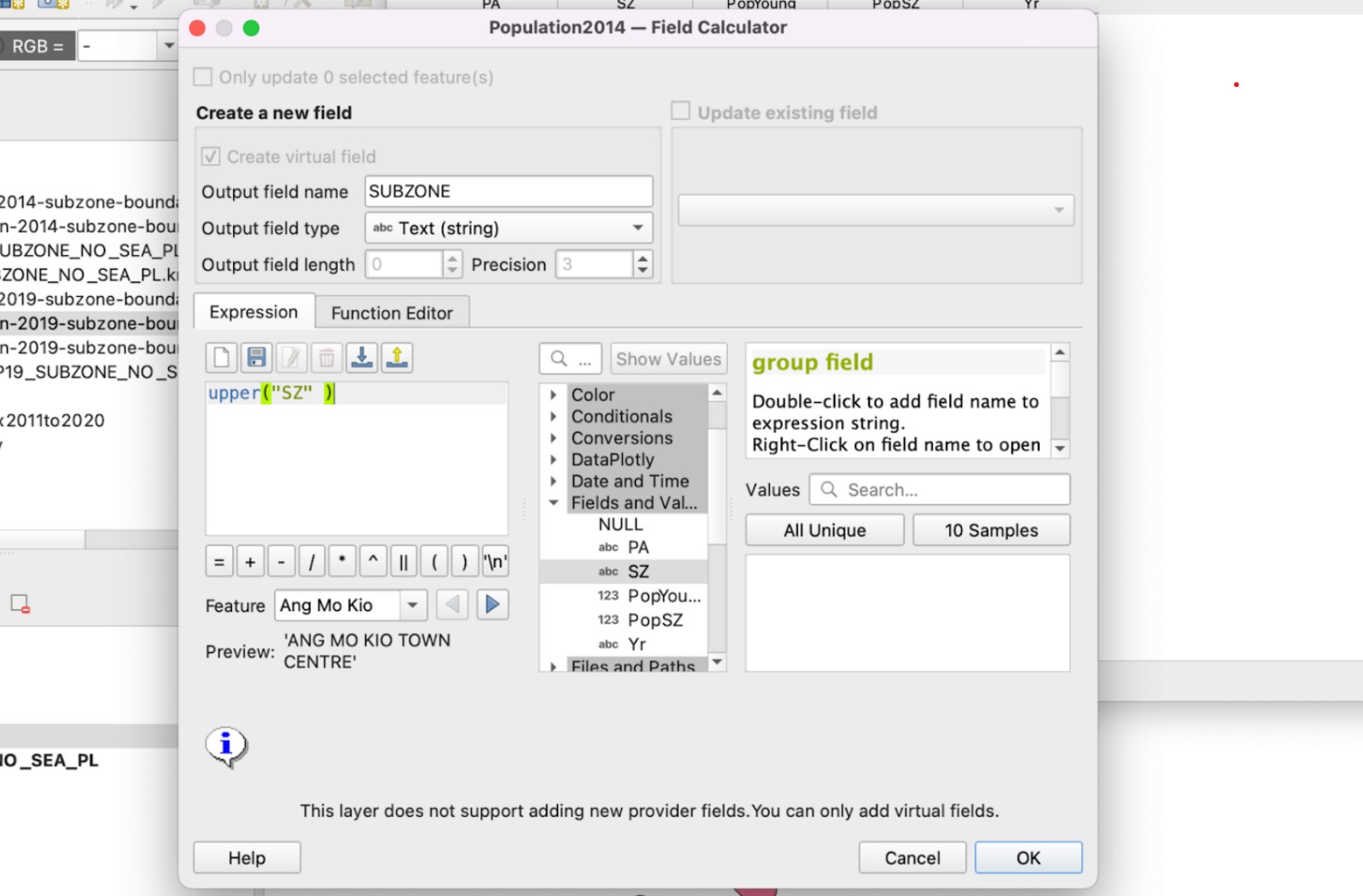This screenshot has height=896, width=1363.
Task: Toggle Only update selected features checkbox
Action: (x=203, y=78)
